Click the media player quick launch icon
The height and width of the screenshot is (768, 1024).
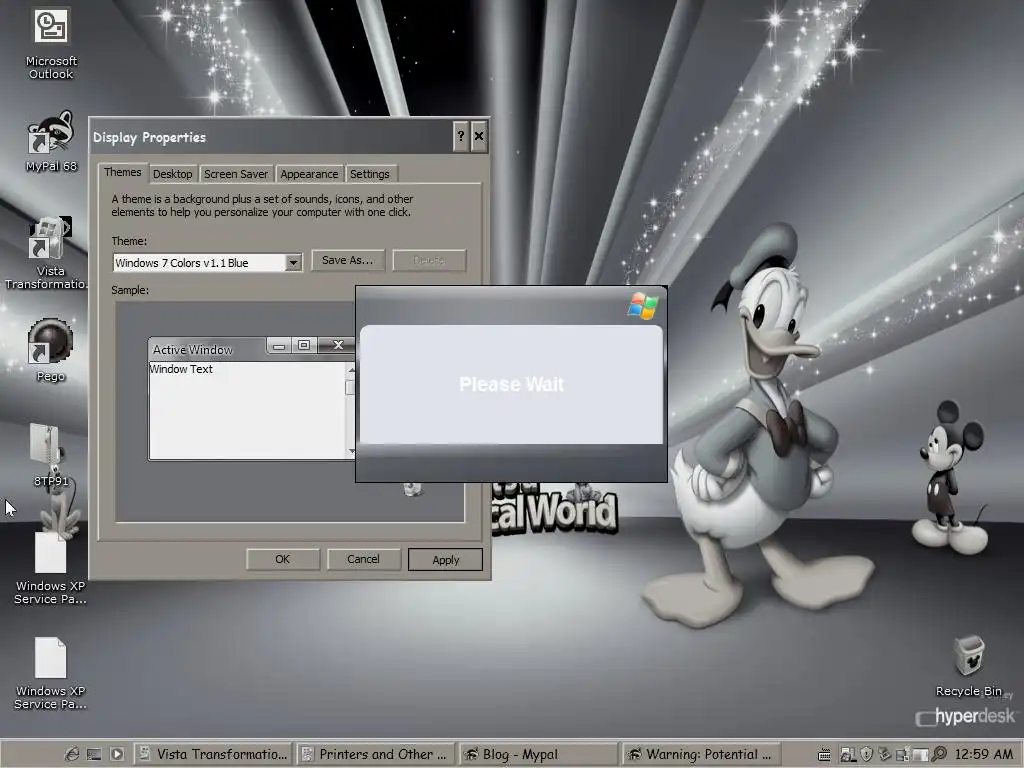click(117, 754)
